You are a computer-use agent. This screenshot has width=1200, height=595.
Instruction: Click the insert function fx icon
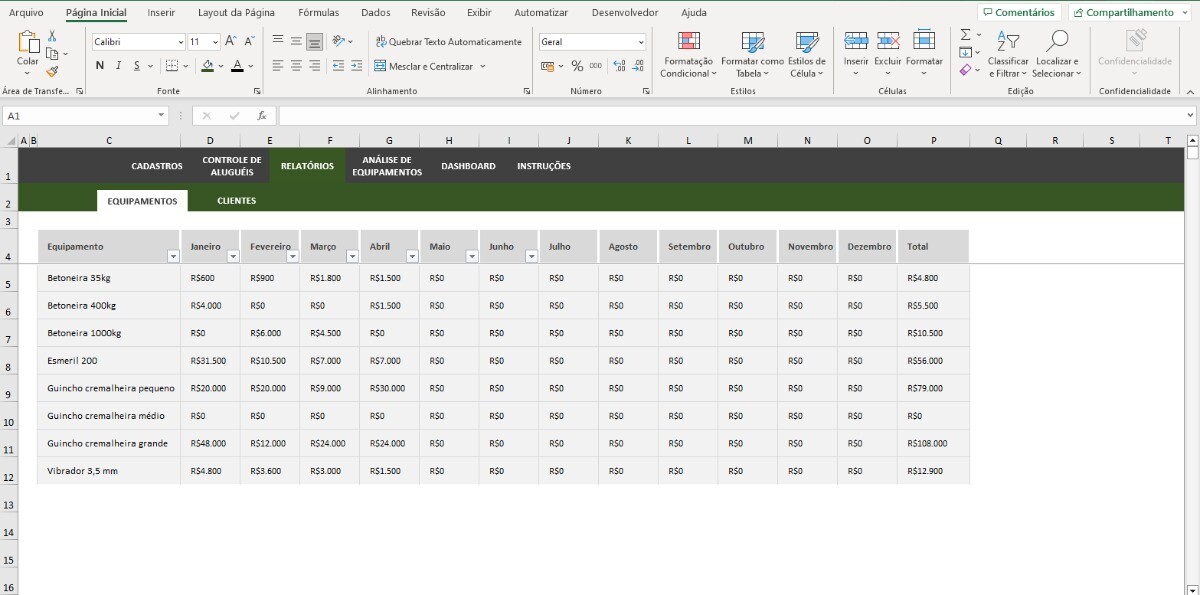262,116
